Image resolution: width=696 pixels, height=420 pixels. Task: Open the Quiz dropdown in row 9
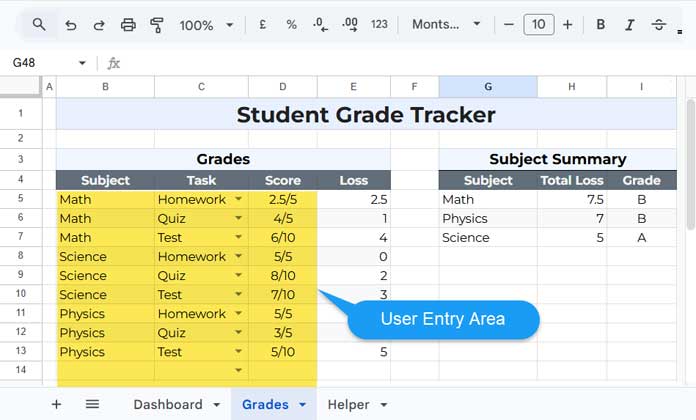(x=238, y=275)
